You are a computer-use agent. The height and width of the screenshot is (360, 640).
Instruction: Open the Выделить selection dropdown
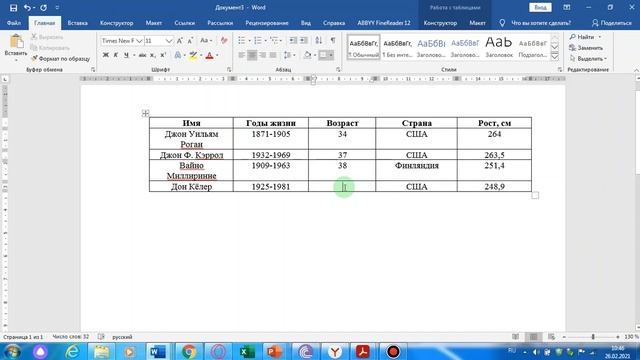point(588,58)
